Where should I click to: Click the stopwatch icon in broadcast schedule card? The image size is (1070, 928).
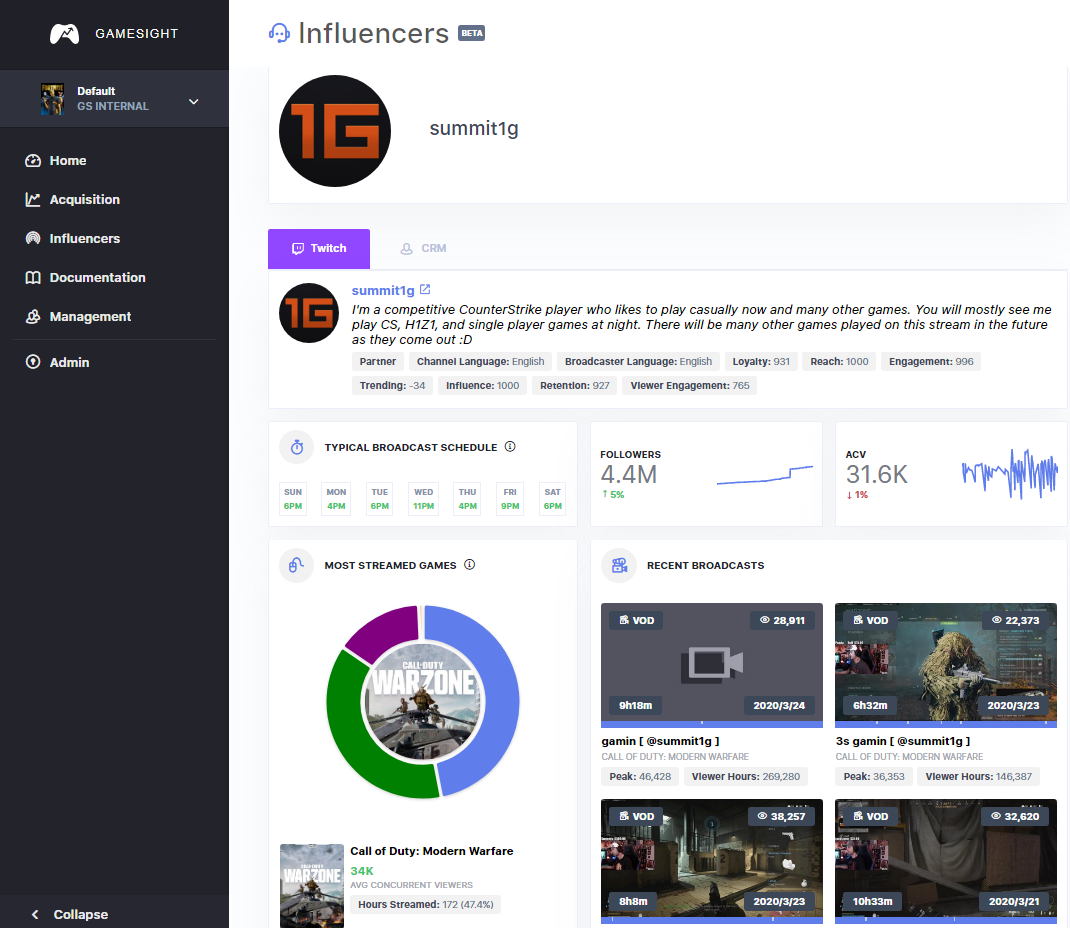[297, 447]
